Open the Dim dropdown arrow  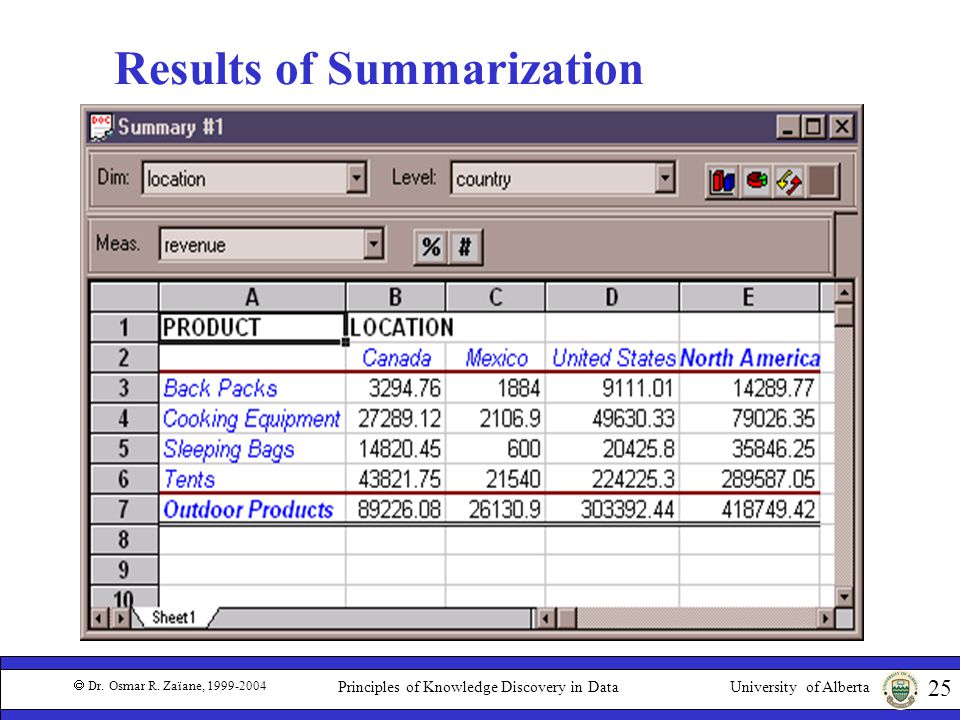(x=356, y=178)
